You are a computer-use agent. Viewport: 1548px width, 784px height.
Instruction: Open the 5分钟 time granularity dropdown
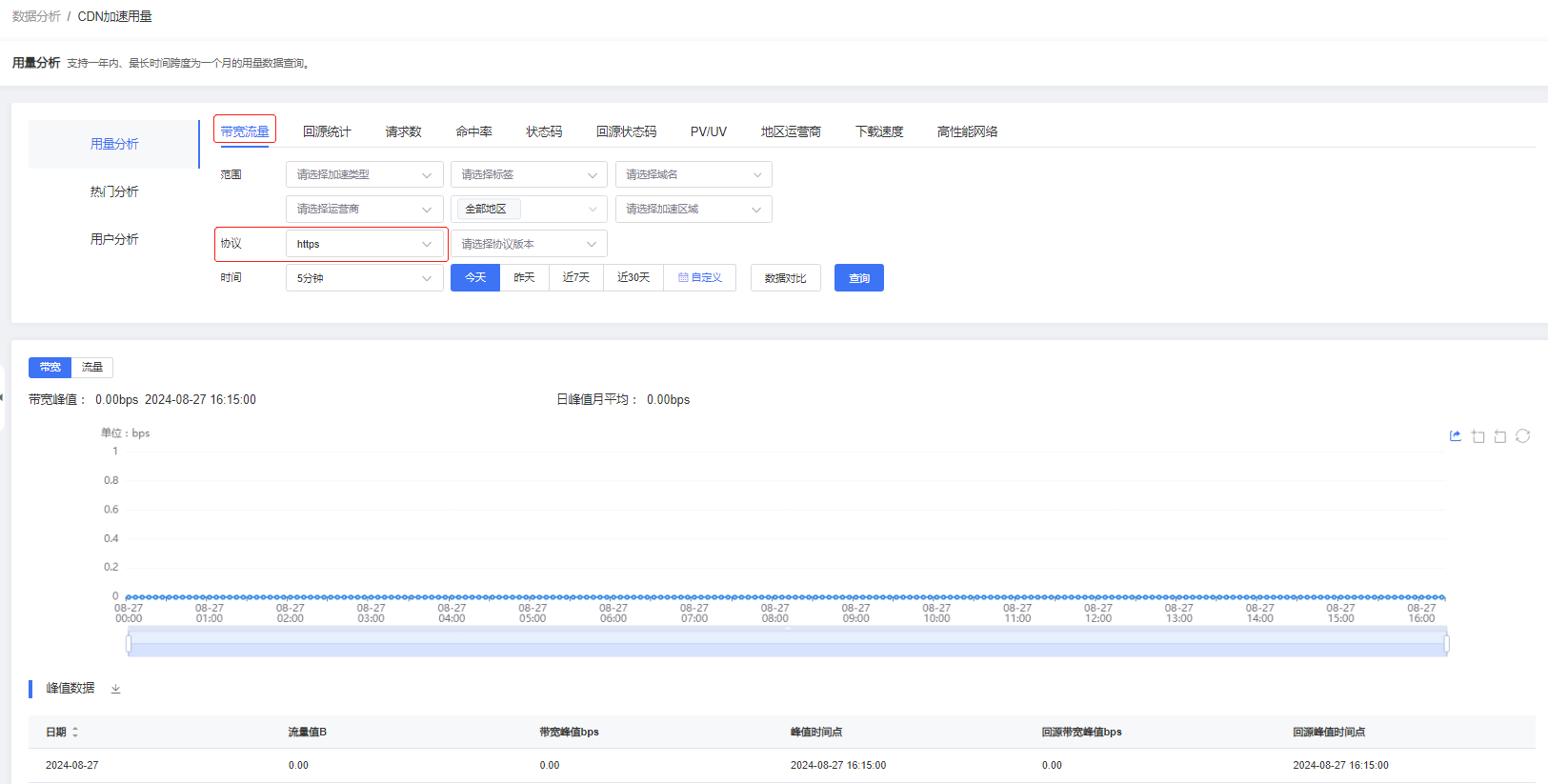tap(365, 278)
